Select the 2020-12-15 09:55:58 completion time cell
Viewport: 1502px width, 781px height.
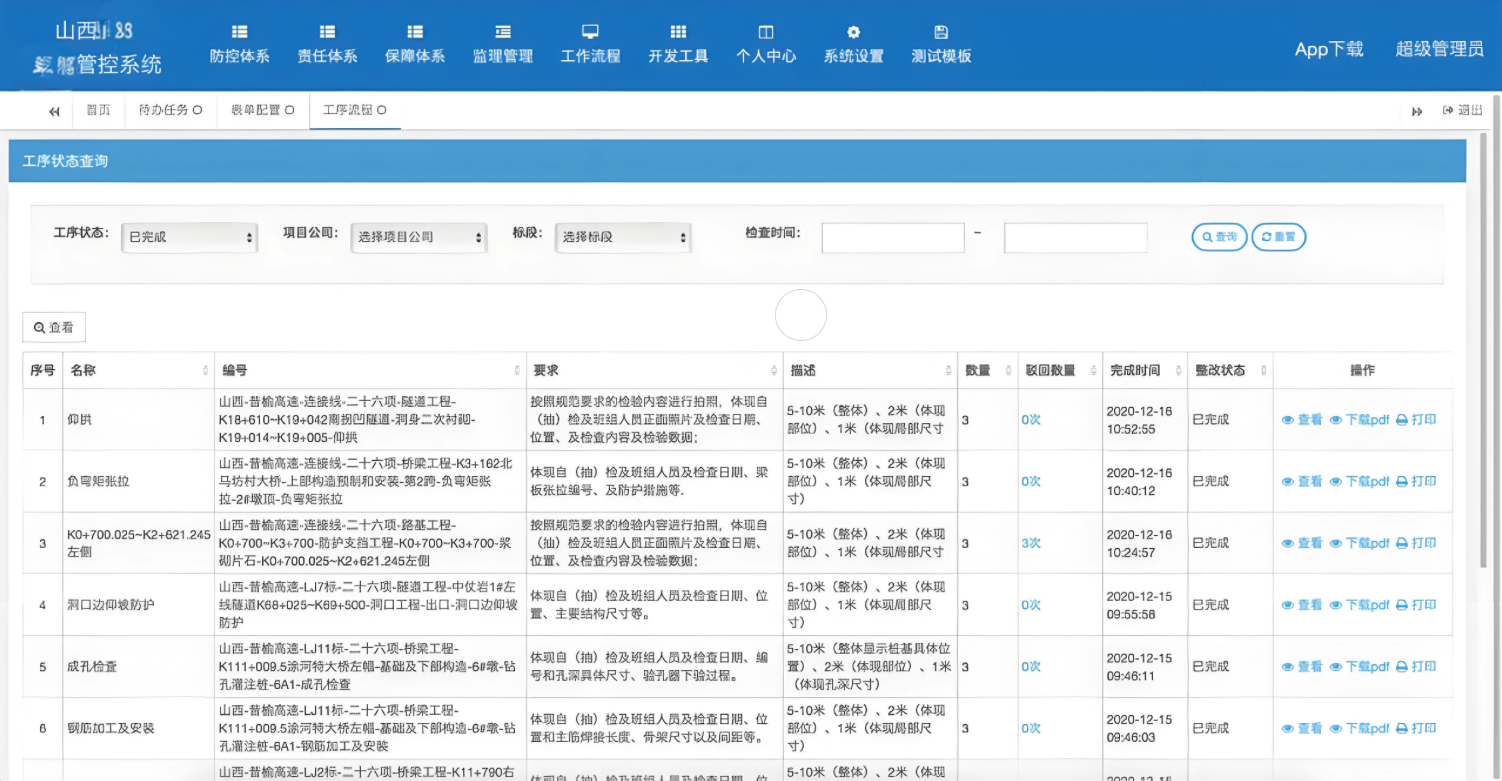click(1145, 605)
